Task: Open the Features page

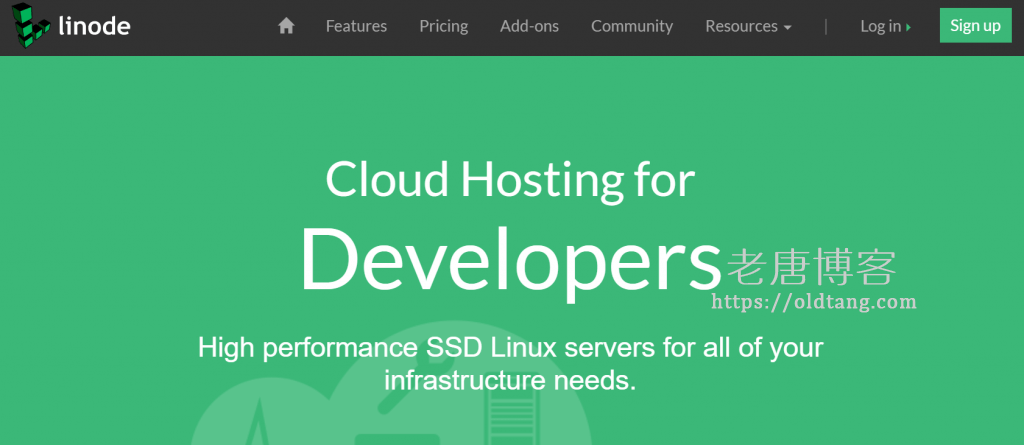Action: (356, 26)
